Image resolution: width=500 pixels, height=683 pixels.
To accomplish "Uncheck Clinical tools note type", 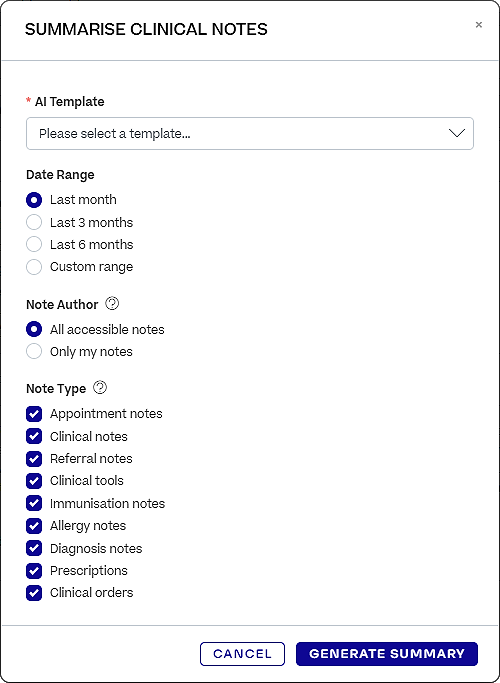I will [x=34, y=481].
